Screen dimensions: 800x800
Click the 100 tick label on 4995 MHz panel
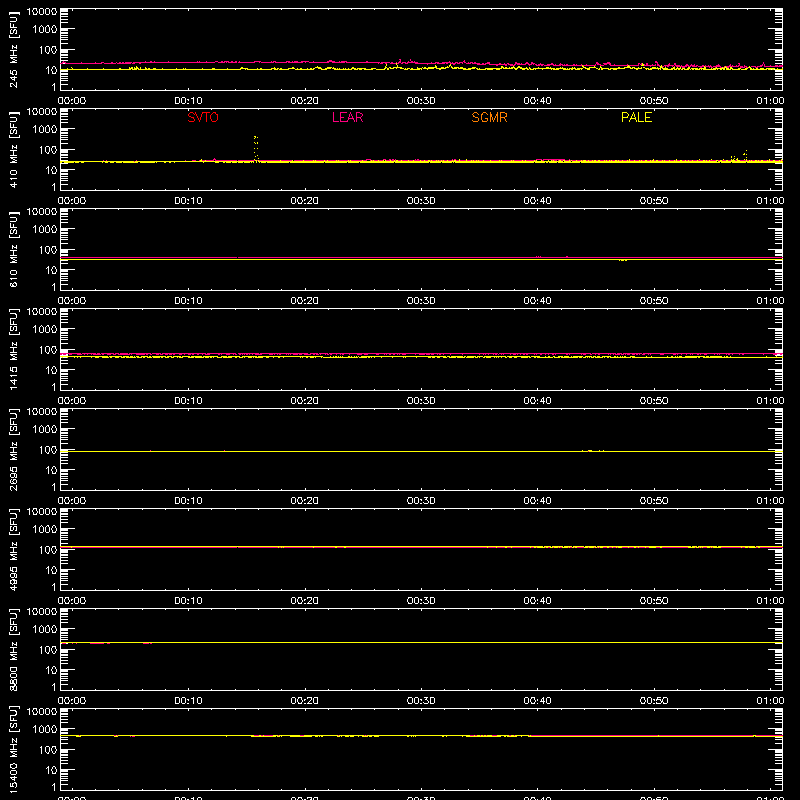[x=48, y=550]
